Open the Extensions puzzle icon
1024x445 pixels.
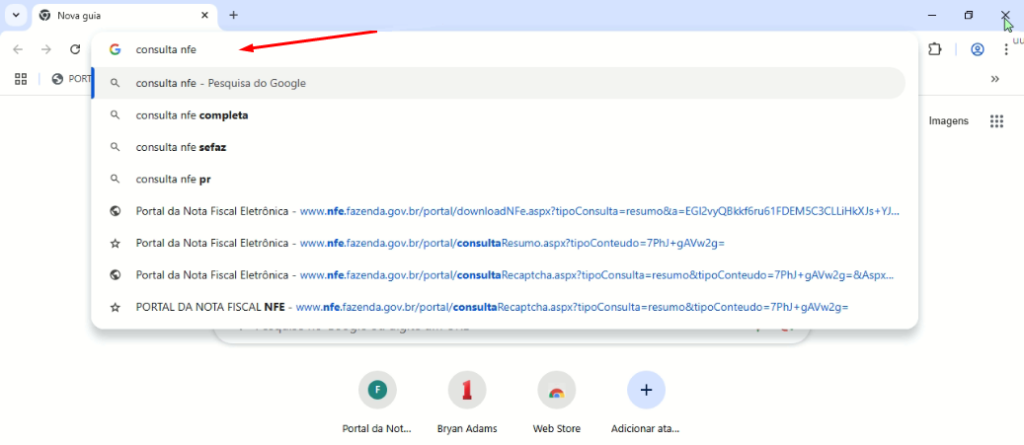[935, 50]
